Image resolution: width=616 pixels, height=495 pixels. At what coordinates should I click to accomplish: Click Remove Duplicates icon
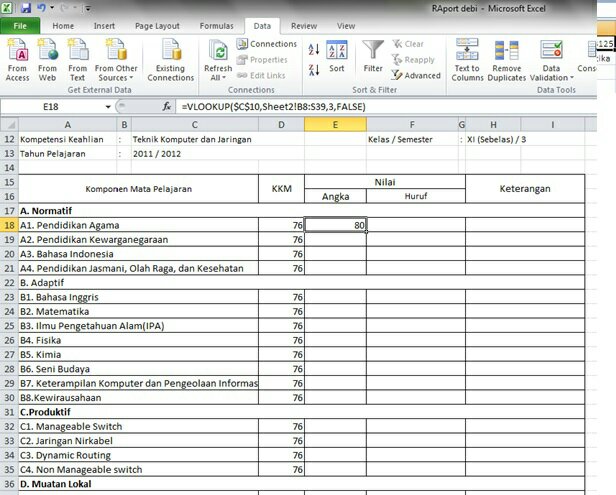[x=509, y=59]
